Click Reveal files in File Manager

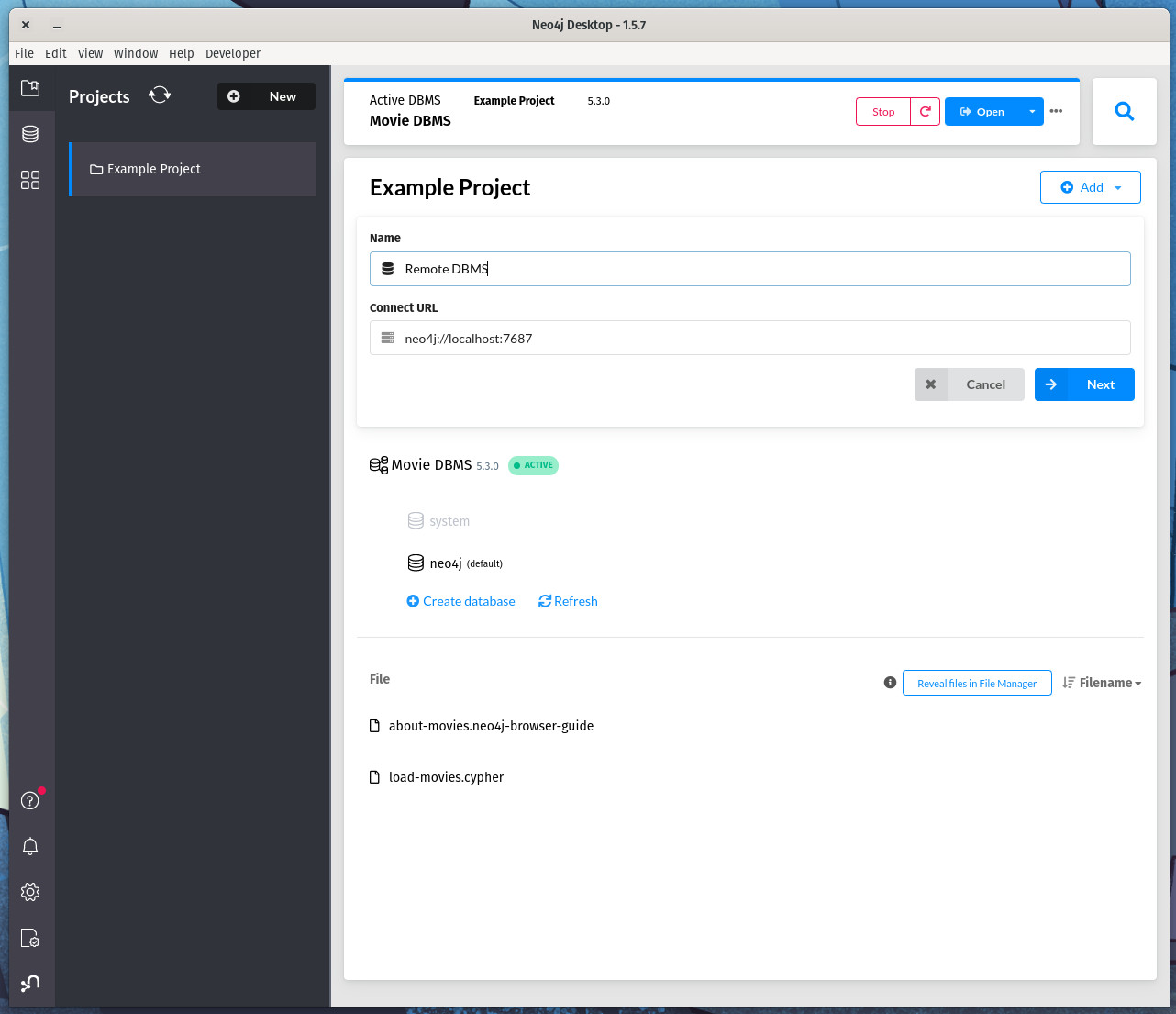coord(977,683)
